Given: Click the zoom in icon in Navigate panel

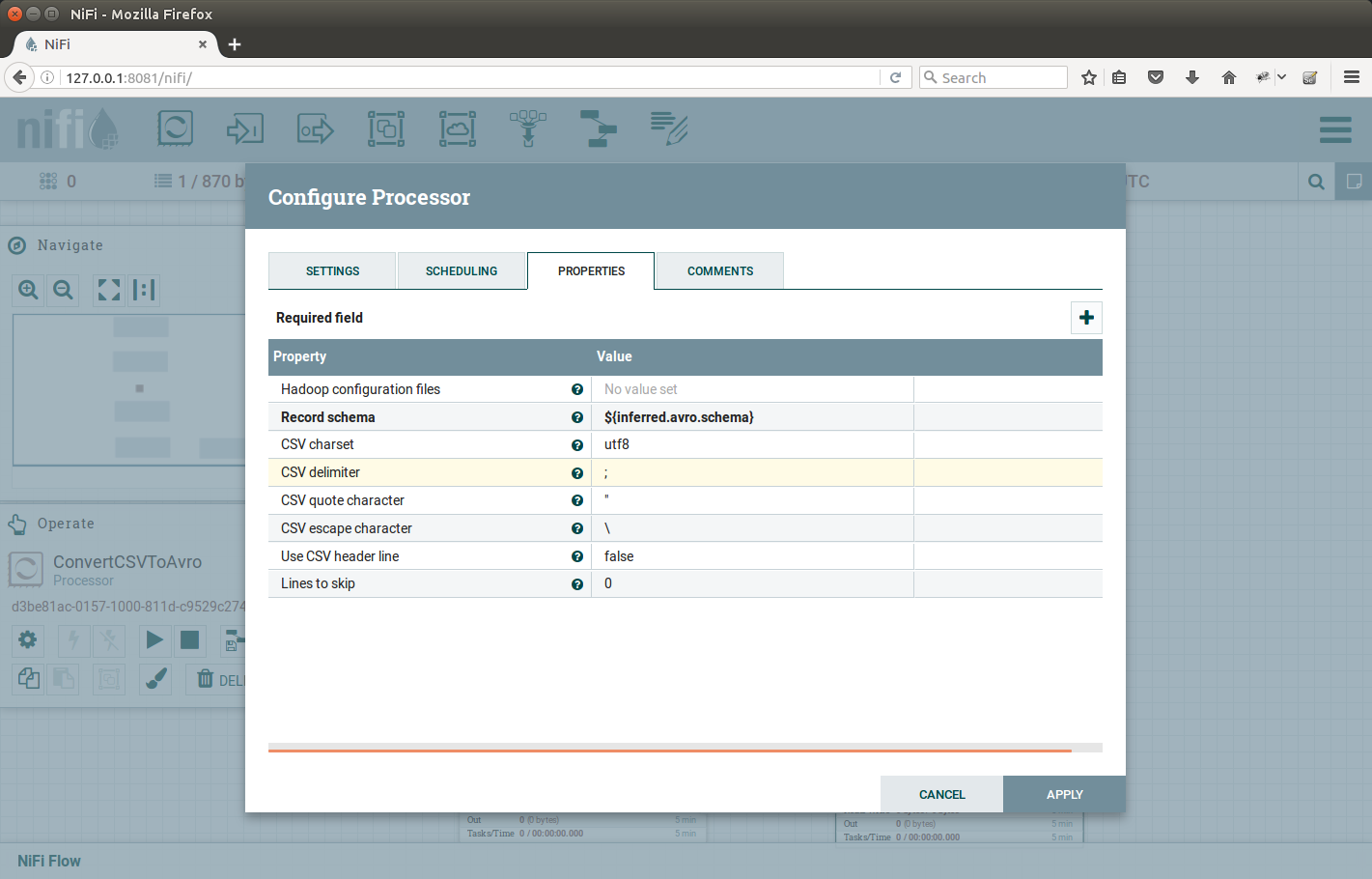Looking at the screenshot, I should point(29,290).
